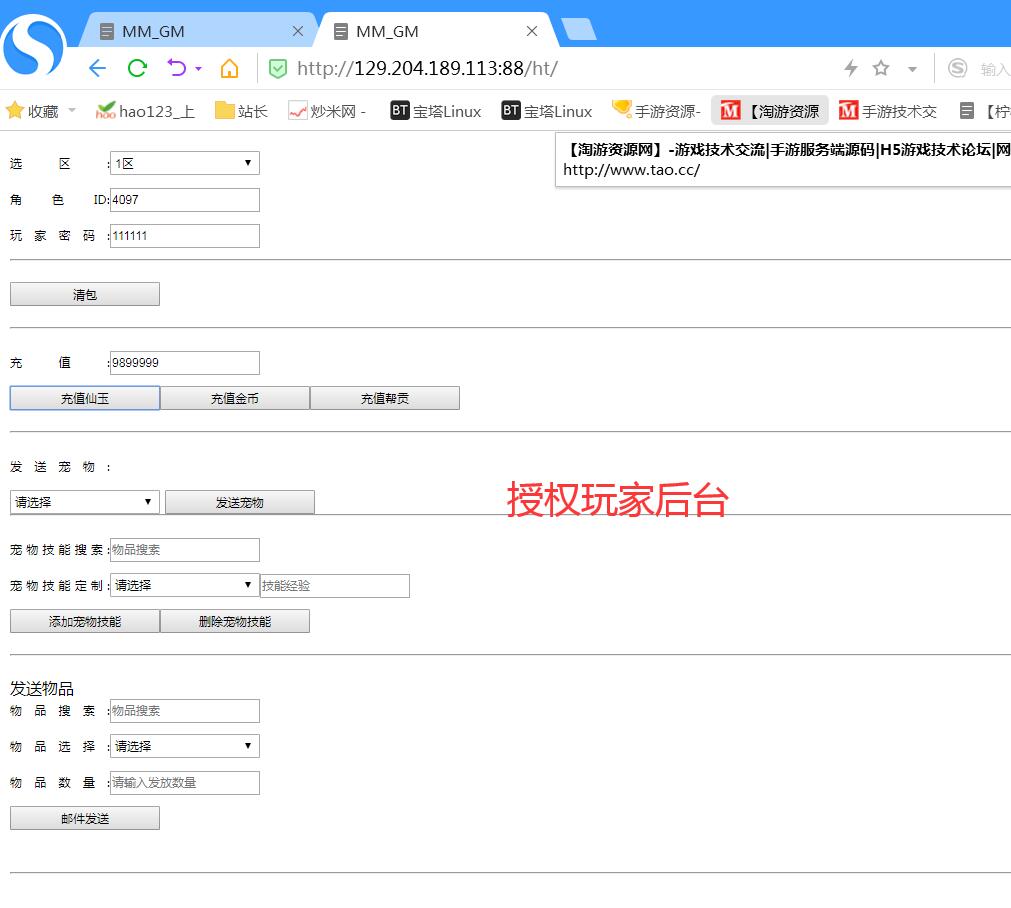Screen dimensions: 1011x908
Task: Click the star bookmark icon in address bar
Action: tap(881, 68)
